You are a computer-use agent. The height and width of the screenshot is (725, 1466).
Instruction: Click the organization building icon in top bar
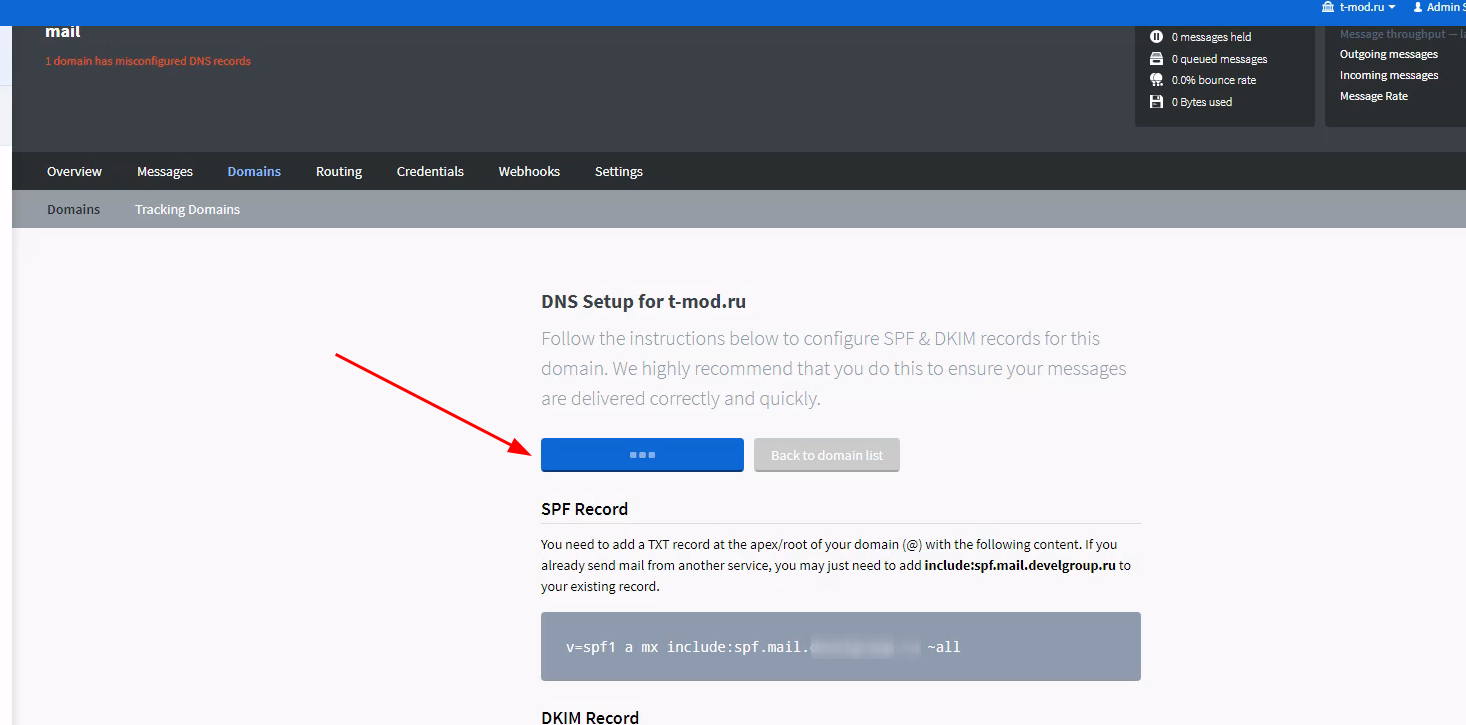pyautogui.click(x=1327, y=6)
